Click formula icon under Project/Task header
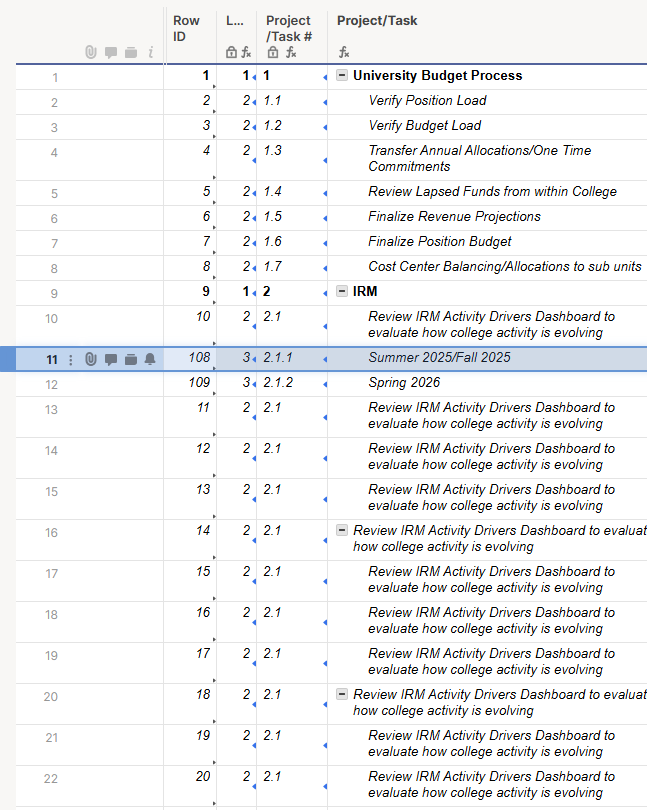The height and width of the screenshot is (810, 647). tap(344, 52)
